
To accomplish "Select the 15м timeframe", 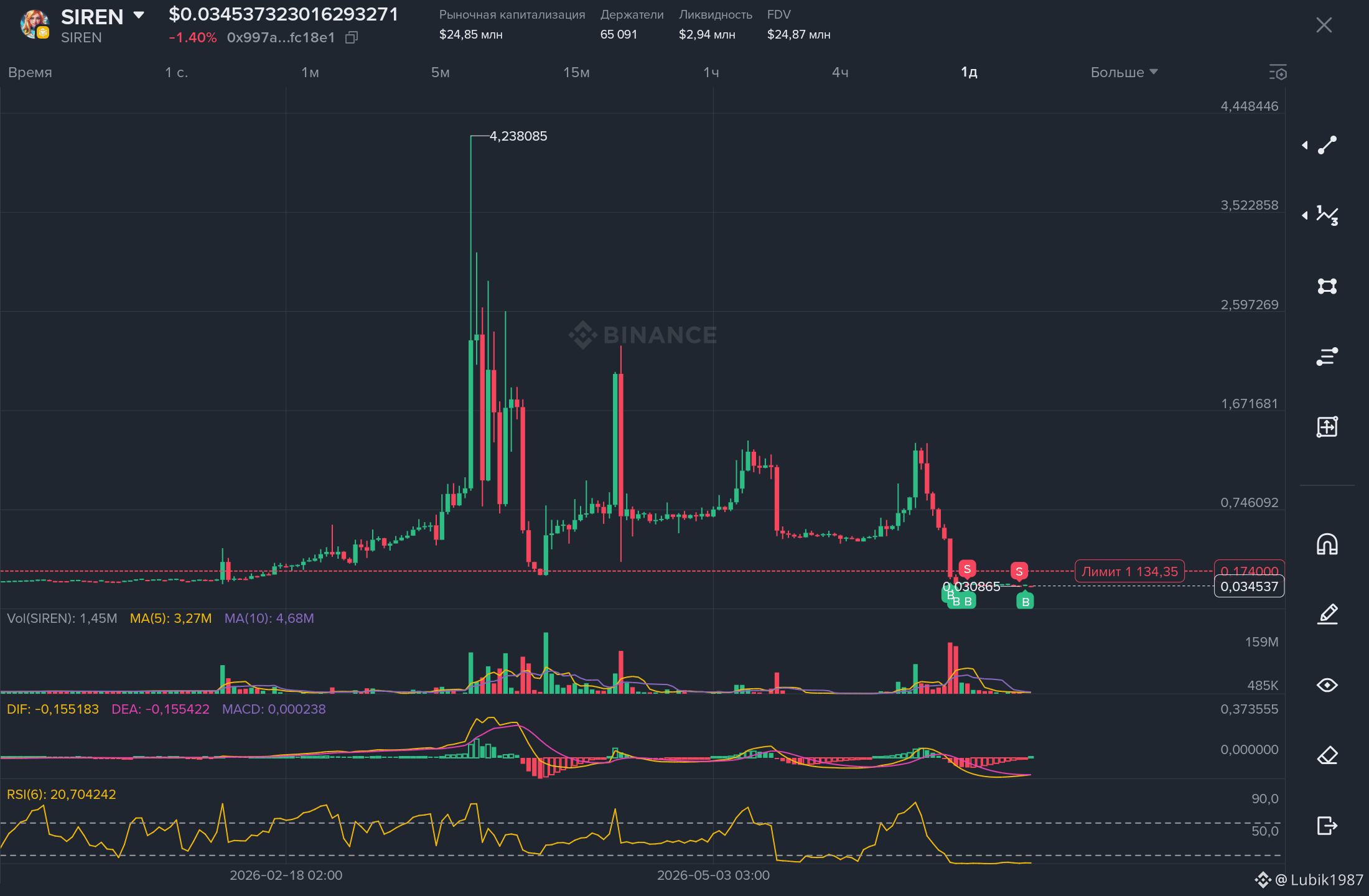I will tap(576, 72).
